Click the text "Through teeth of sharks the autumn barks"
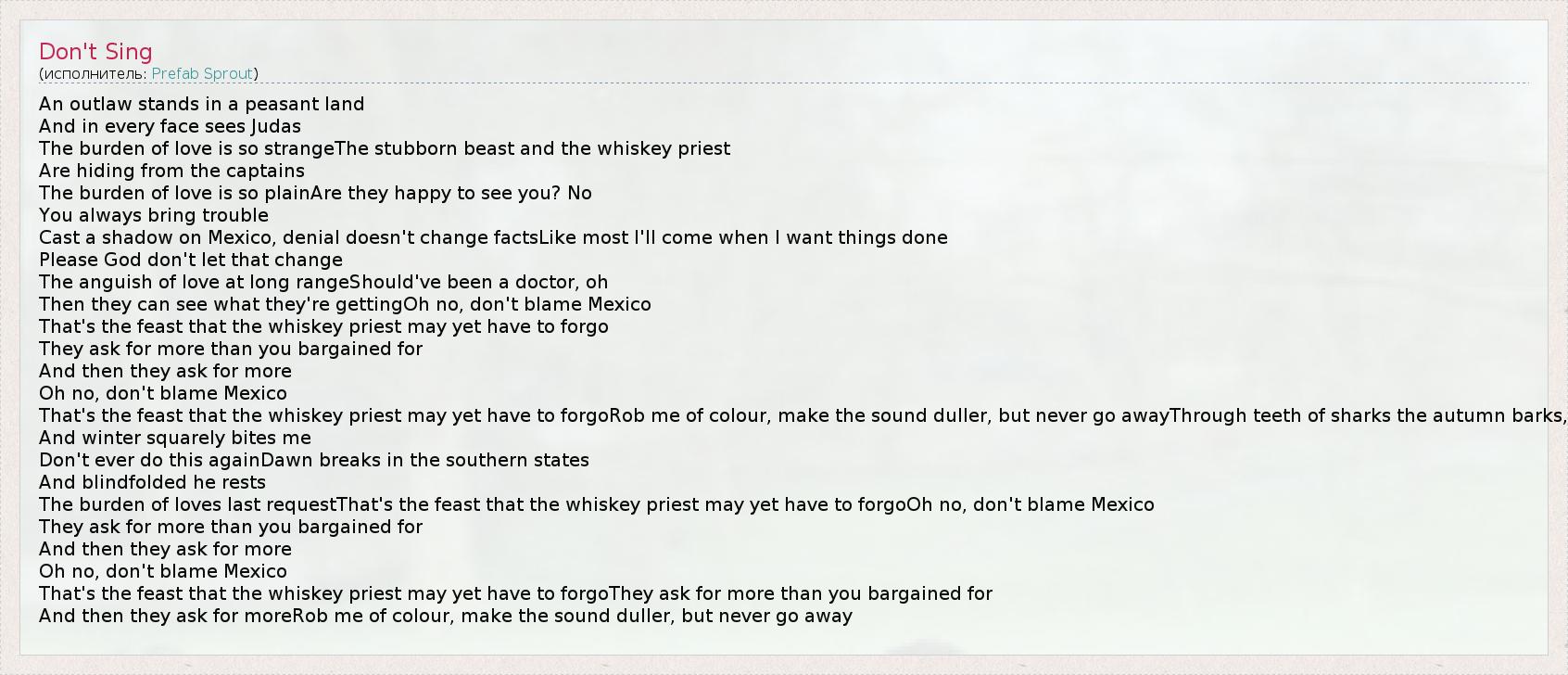 1367,415
